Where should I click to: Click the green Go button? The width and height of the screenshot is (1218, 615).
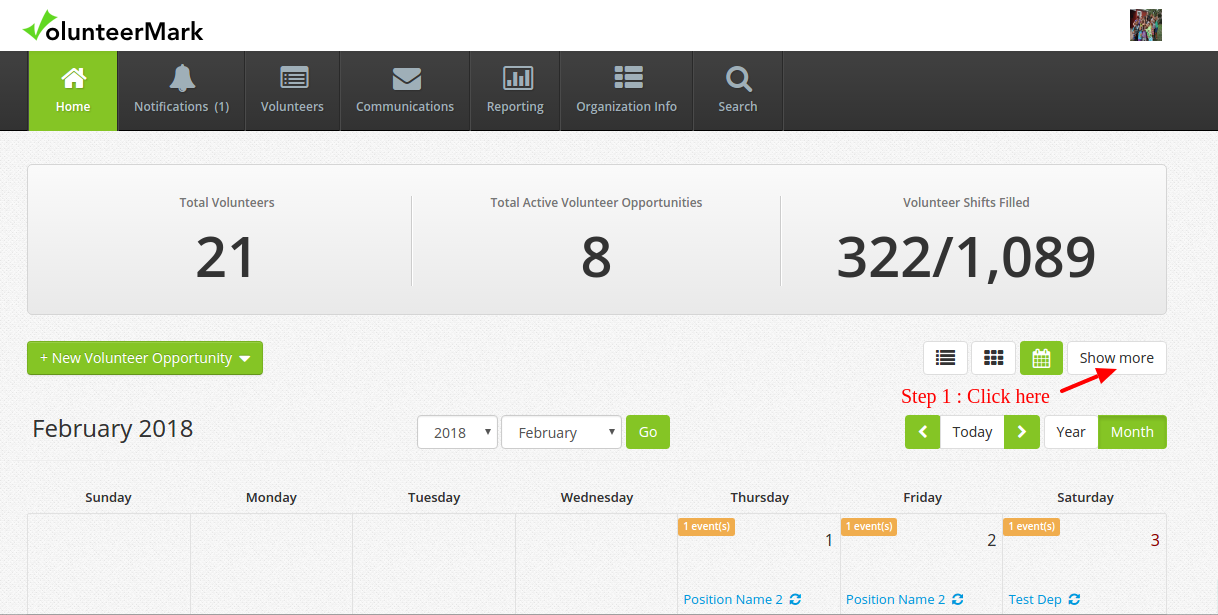[648, 432]
